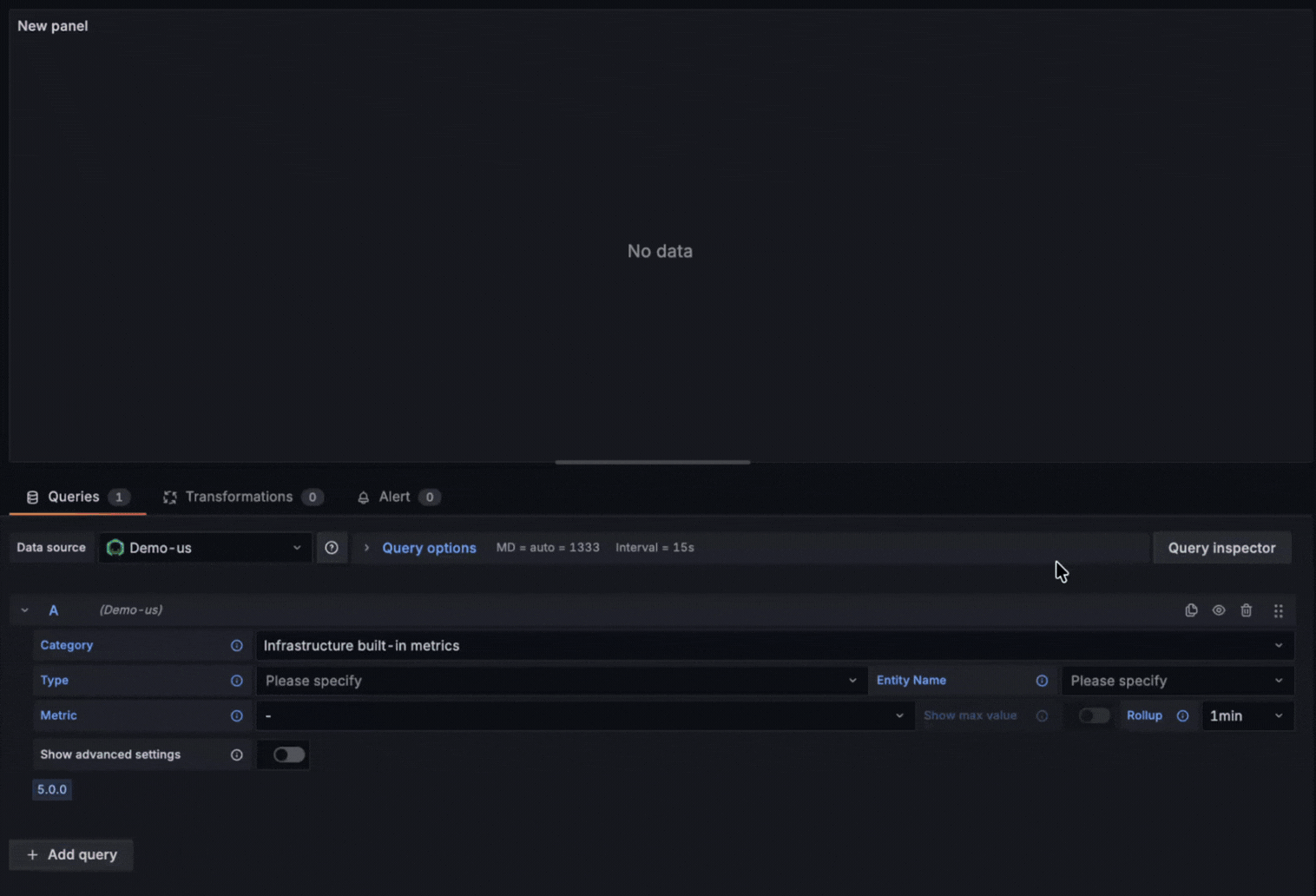
Task: Open the data source help icon
Action: click(x=332, y=548)
